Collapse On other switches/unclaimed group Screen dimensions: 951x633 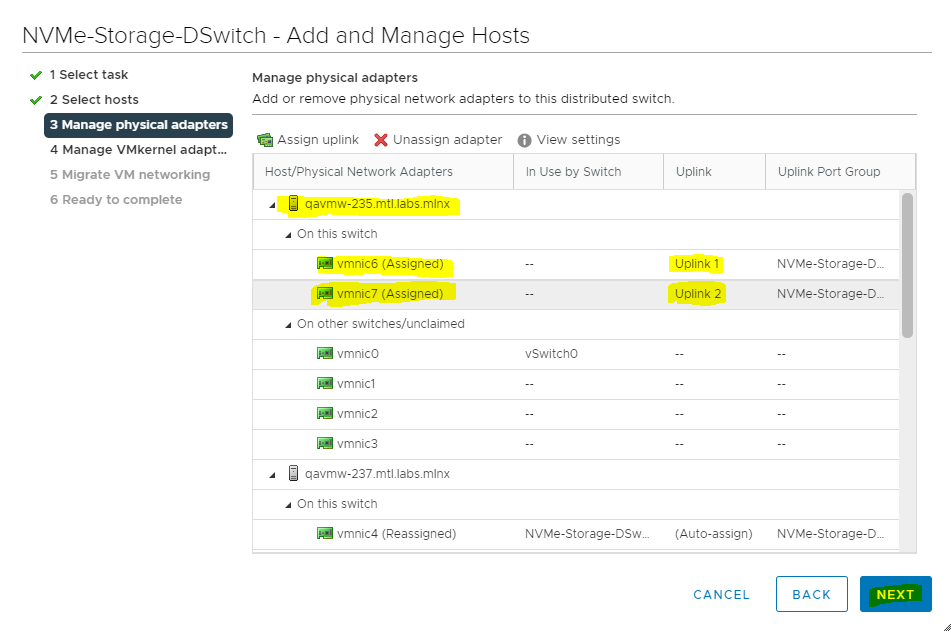coord(288,325)
